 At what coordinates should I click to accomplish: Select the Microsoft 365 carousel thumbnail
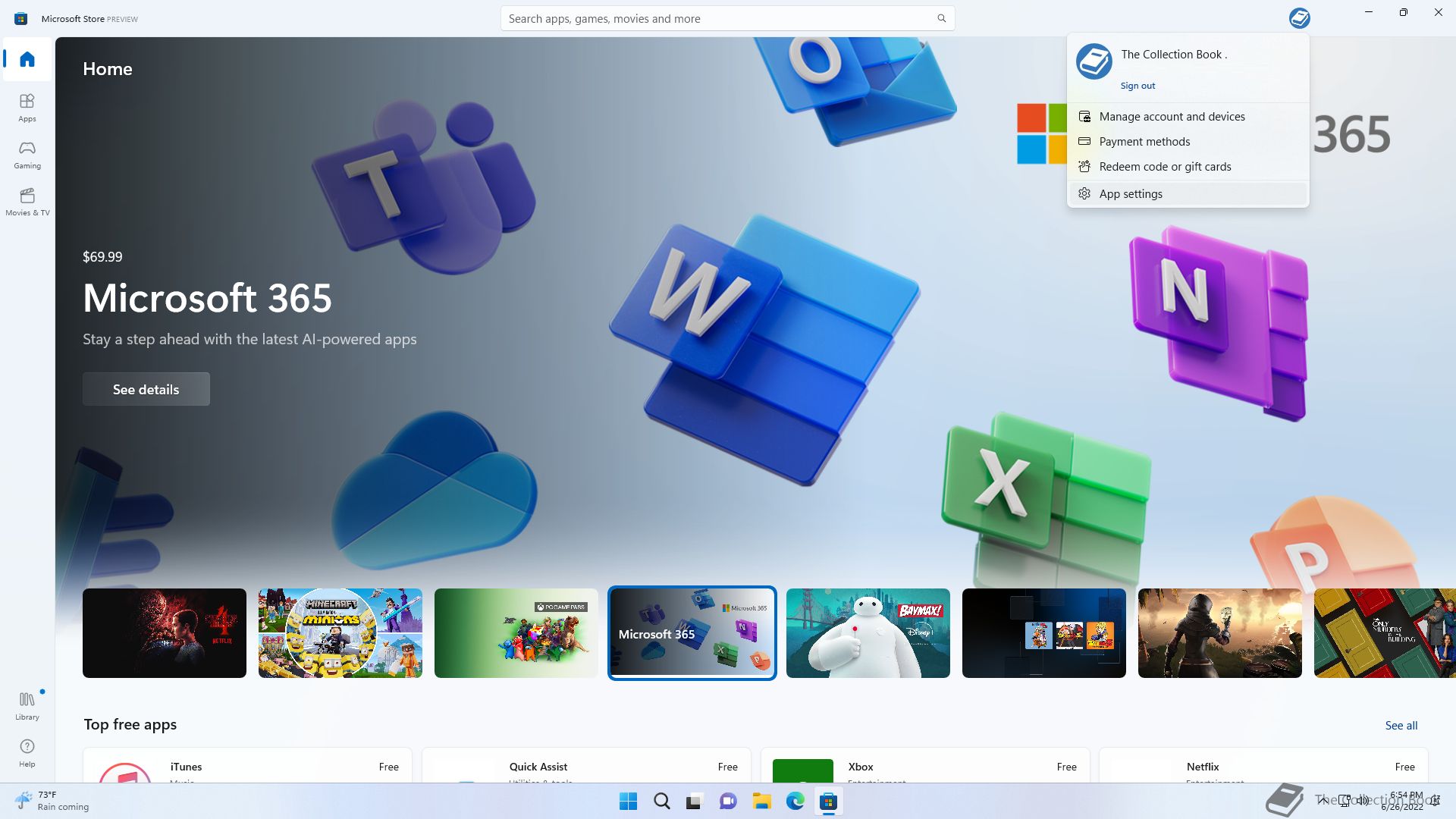click(692, 633)
